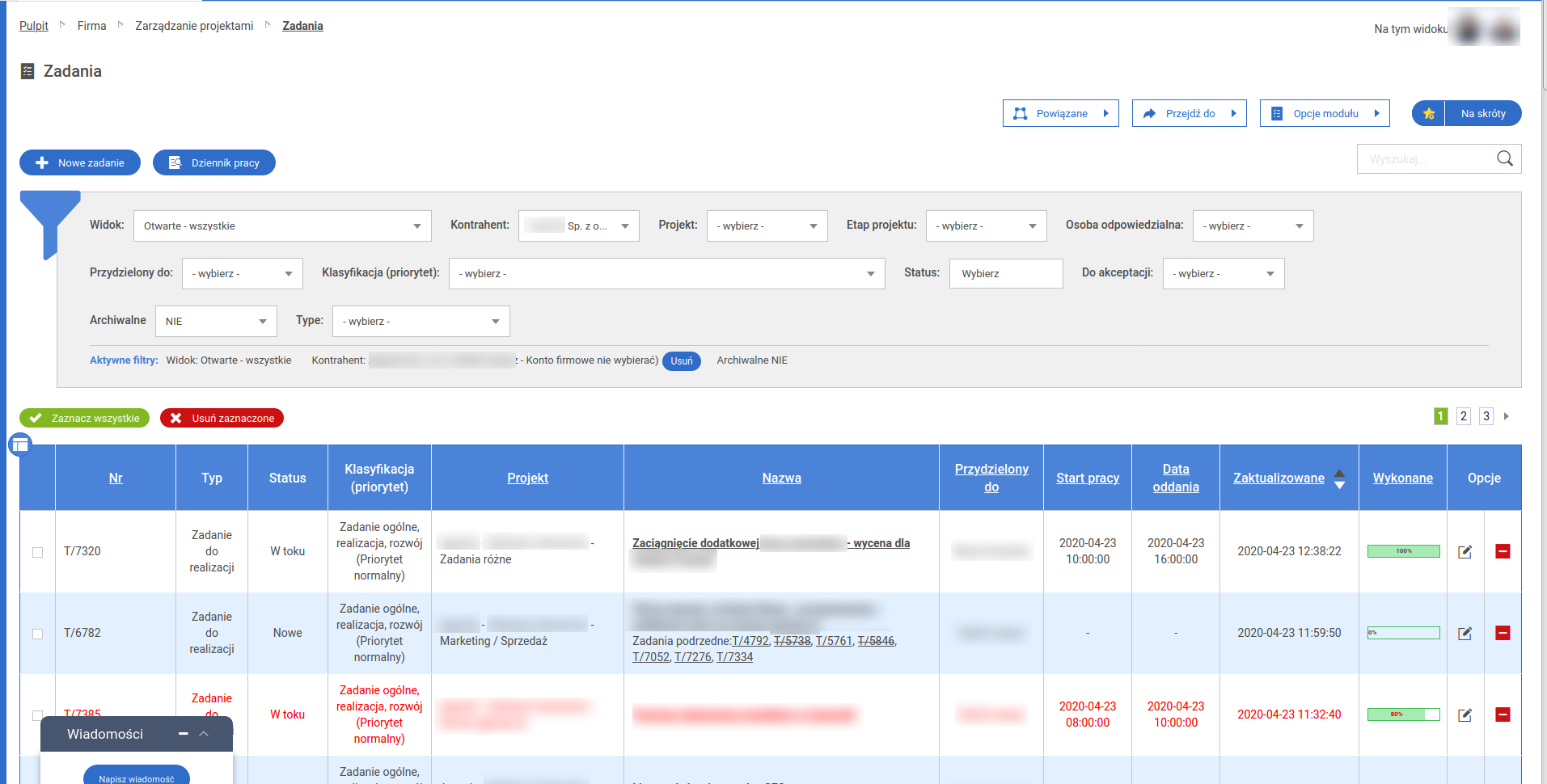
Task: Click the edit icon for task T/7320
Action: point(1465,552)
